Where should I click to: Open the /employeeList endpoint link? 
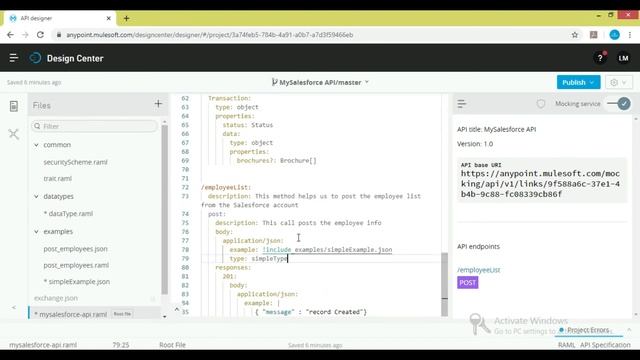478,270
